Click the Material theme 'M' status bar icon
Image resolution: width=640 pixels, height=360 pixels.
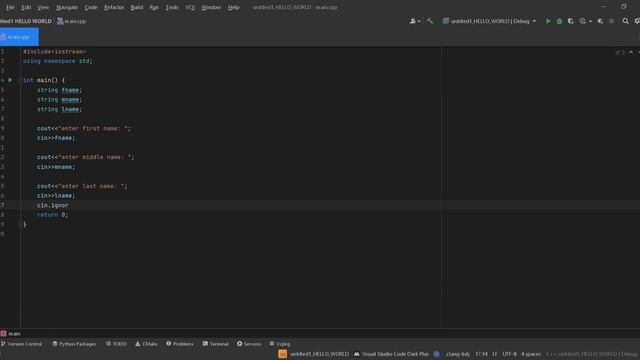tap(357, 354)
